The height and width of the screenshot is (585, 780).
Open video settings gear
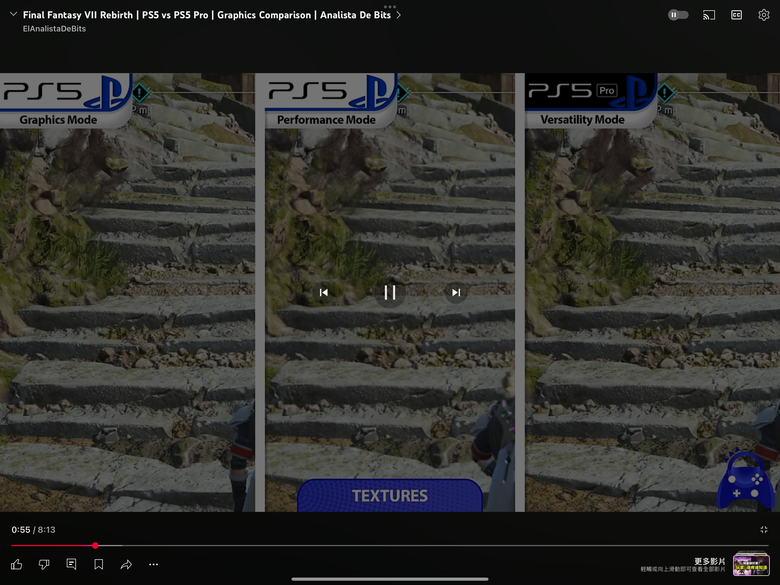coord(764,15)
